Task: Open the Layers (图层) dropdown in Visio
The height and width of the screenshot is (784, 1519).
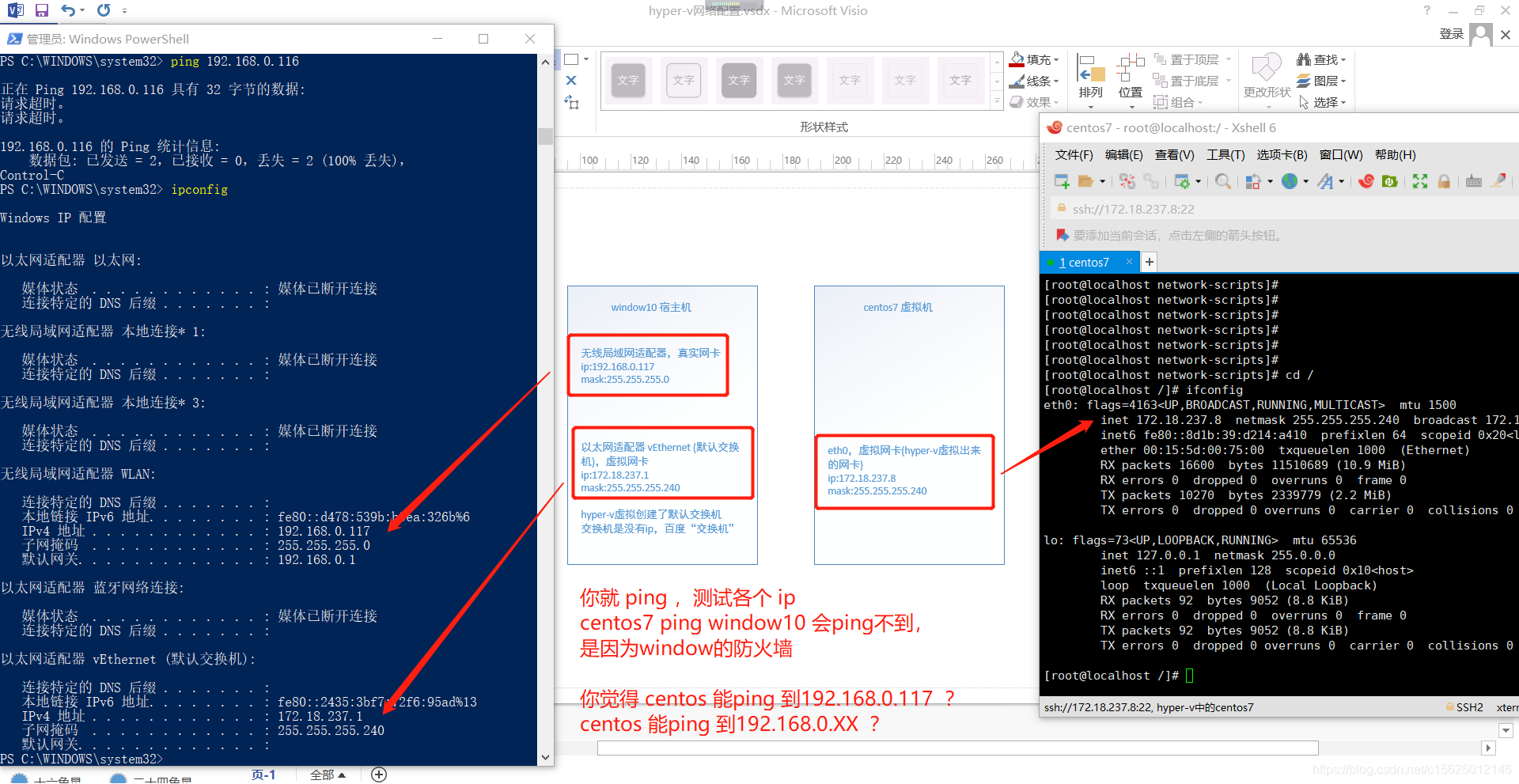Action: (1321, 81)
